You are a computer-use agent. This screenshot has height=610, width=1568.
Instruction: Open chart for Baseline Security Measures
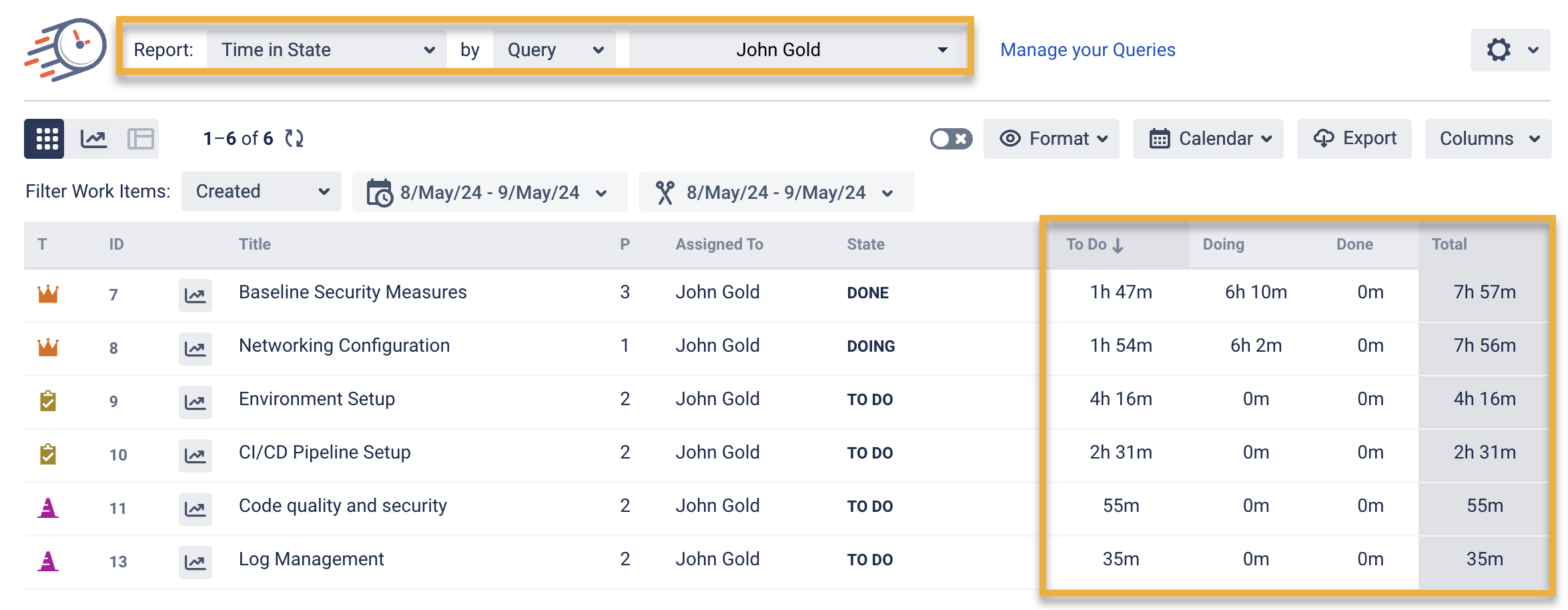[x=195, y=295]
